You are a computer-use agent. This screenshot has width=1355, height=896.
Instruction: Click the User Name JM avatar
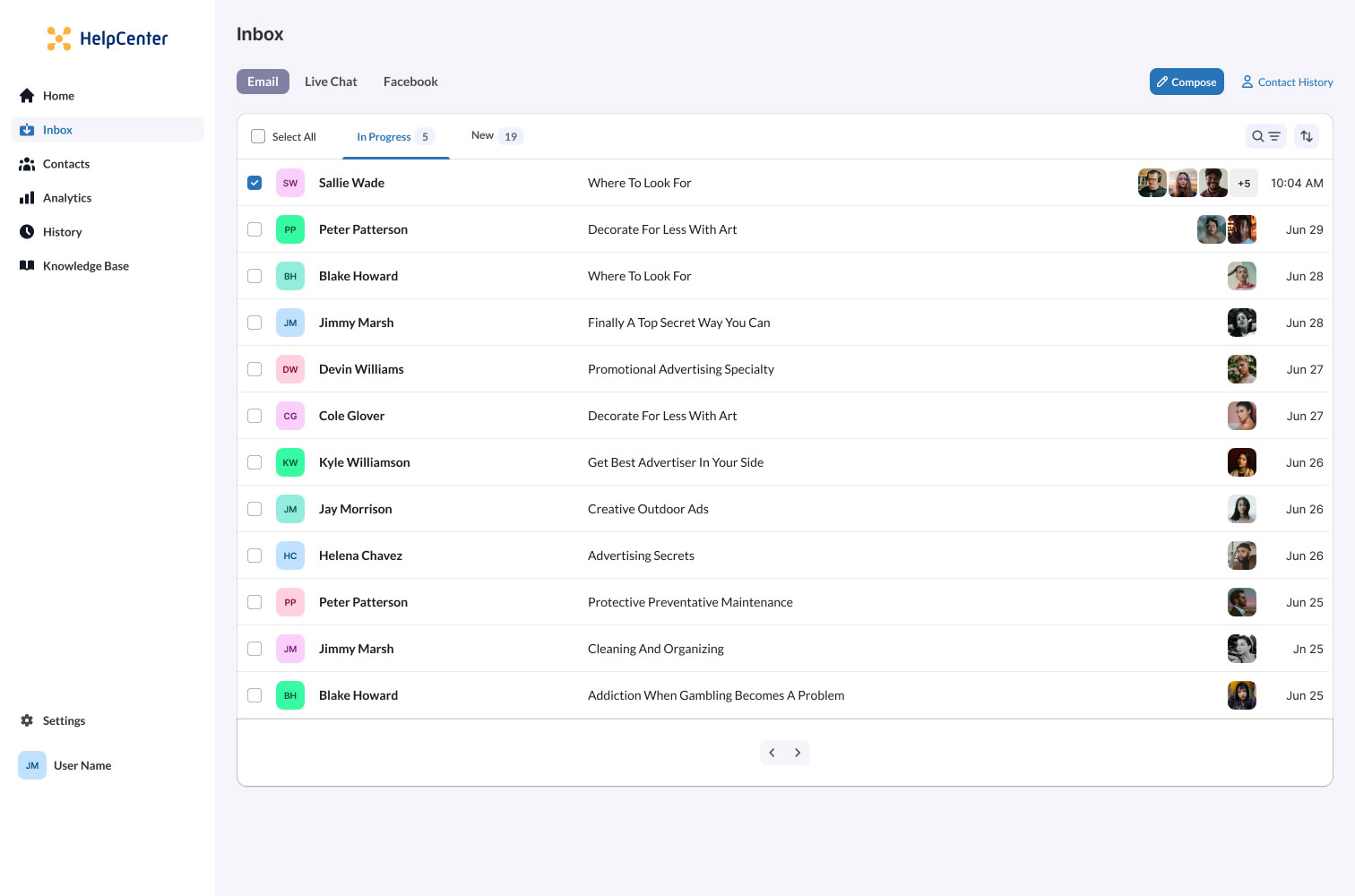[x=32, y=765]
